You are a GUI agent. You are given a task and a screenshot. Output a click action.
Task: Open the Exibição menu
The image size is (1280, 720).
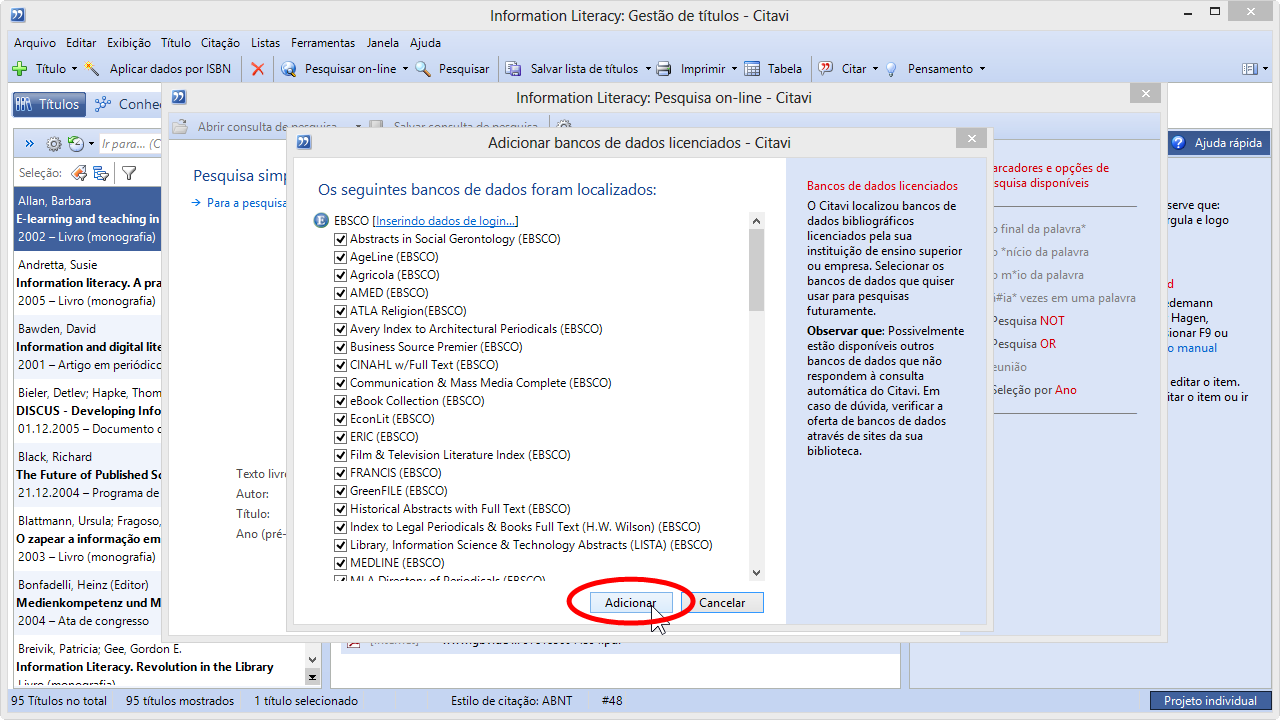pyautogui.click(x=129, y=43)
